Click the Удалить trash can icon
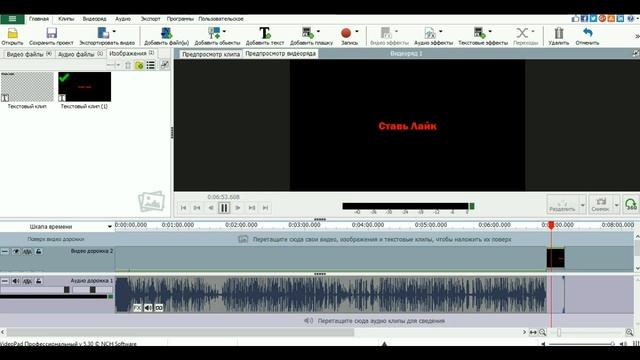The height and width of the screenshot is (360, 640). (558, 33)
